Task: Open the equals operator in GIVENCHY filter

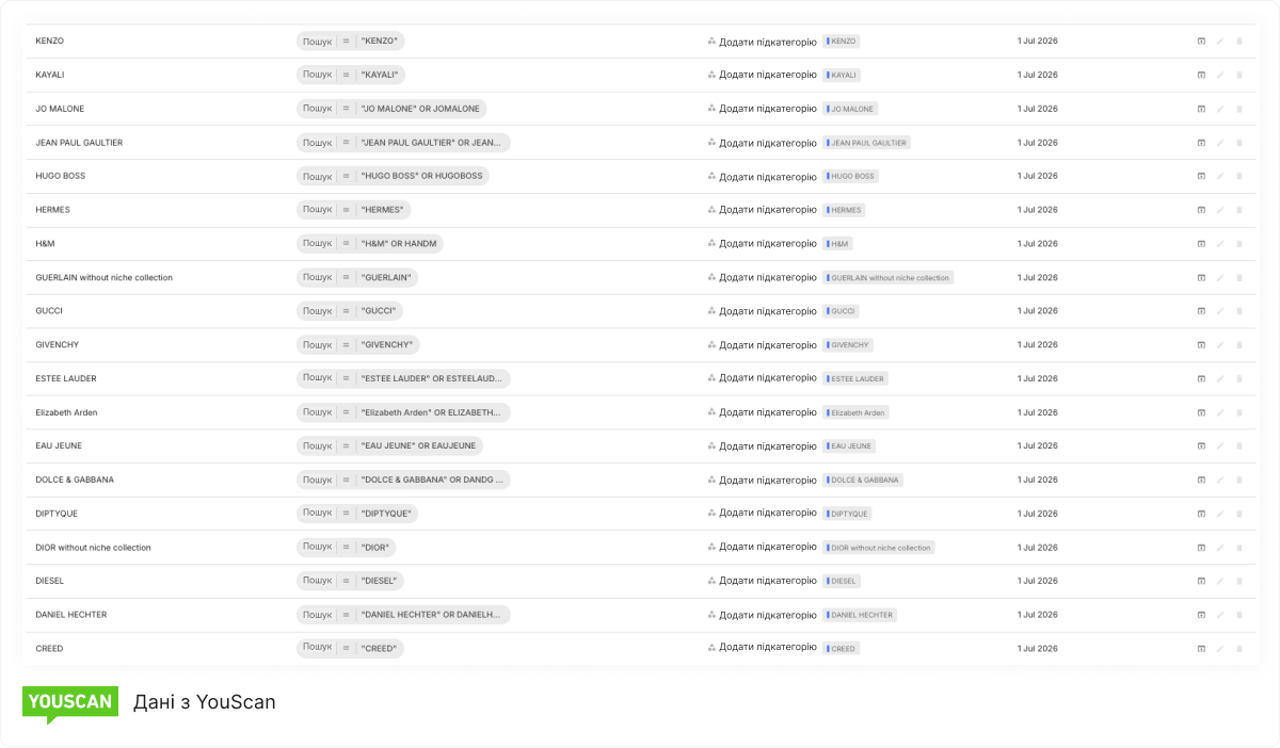Action: [346, 345]
